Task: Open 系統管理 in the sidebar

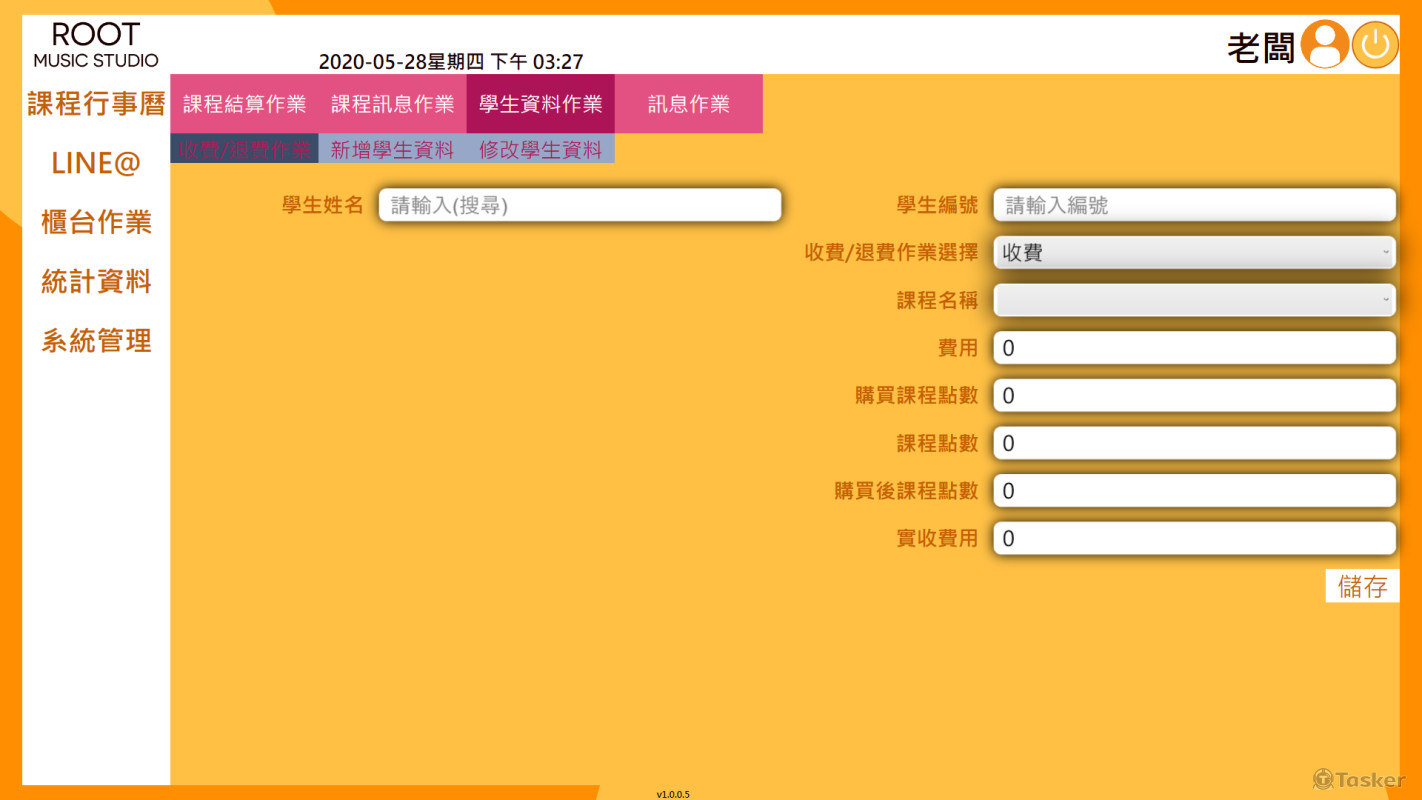Action: (x=96, y=341)
